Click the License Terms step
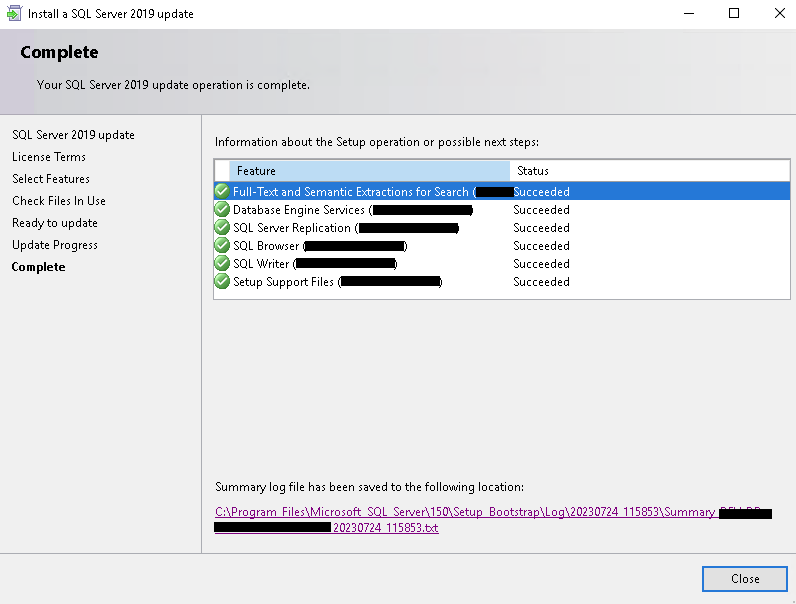796x604 pixels. pos(49,157)
